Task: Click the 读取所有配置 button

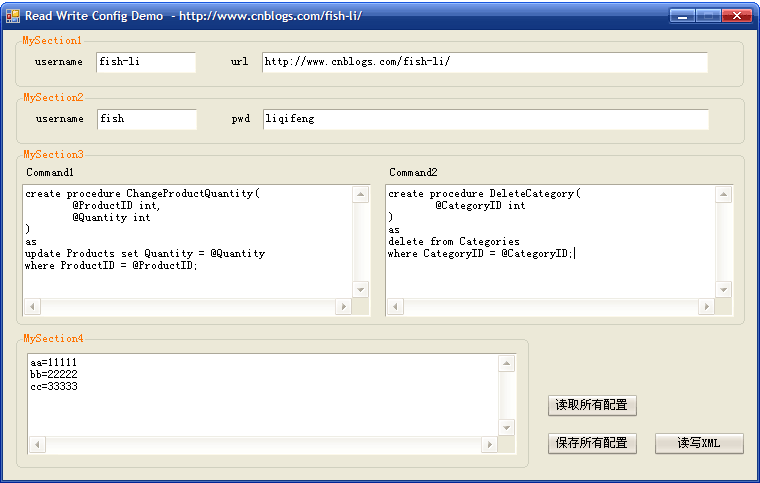Action: tap(592, 405)
